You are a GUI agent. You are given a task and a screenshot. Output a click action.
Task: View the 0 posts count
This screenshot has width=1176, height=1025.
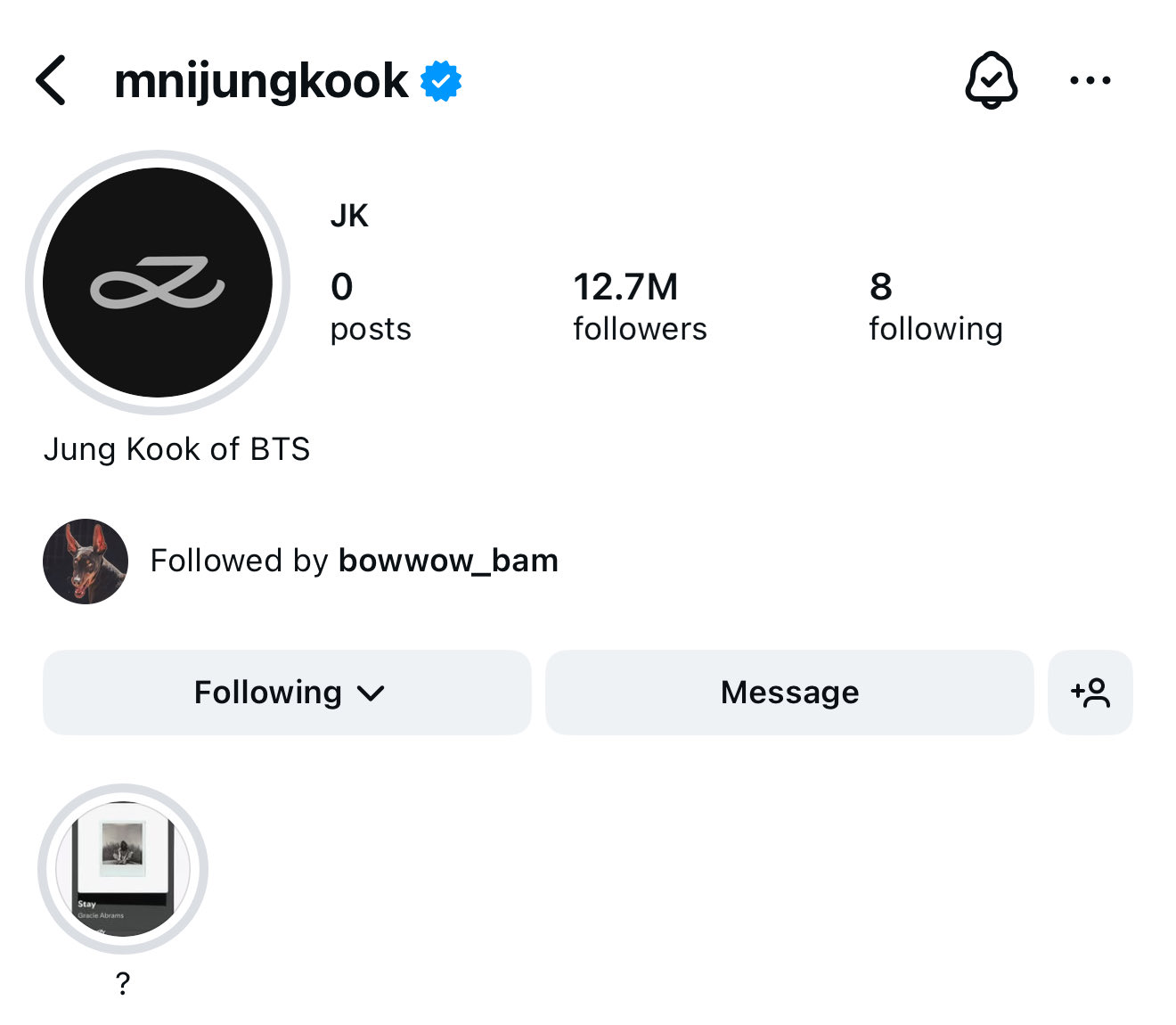pyautogui.click(x=370, y=307)
